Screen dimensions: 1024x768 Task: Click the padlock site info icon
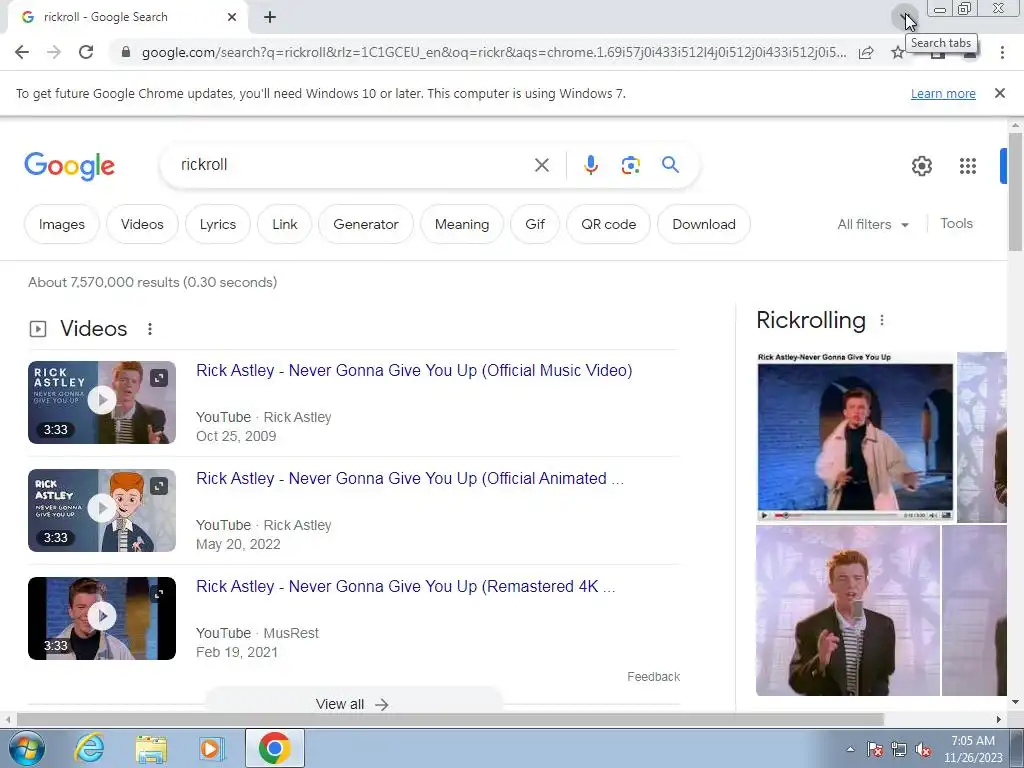click(x=126, y=52)
